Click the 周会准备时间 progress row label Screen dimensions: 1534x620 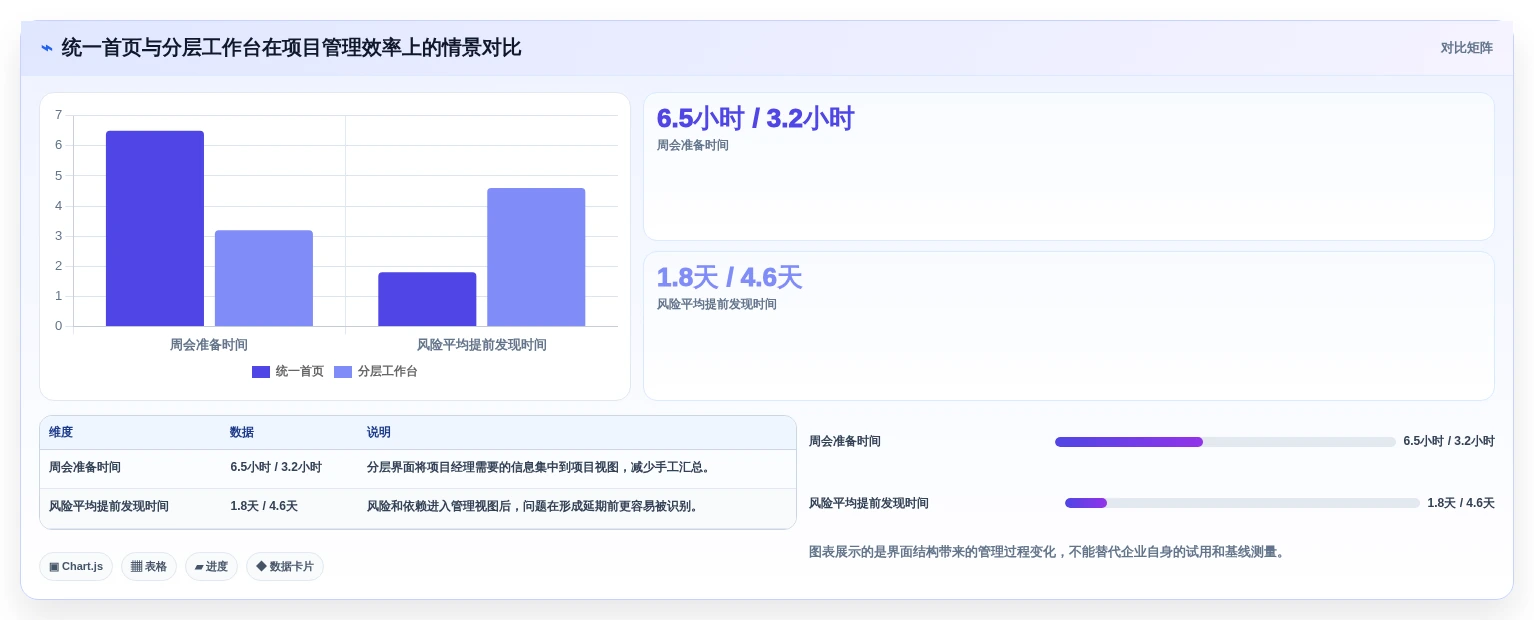coord(845,442)
